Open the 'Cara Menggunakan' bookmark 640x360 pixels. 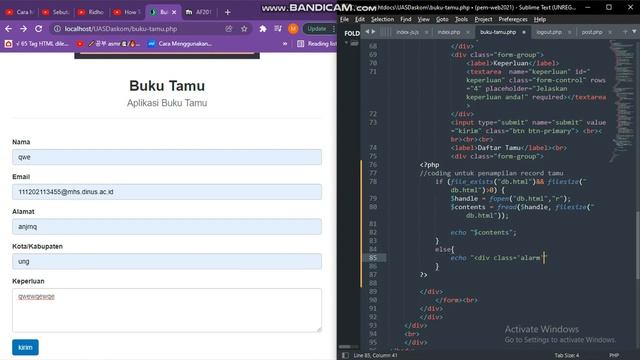tap(180, 44)
